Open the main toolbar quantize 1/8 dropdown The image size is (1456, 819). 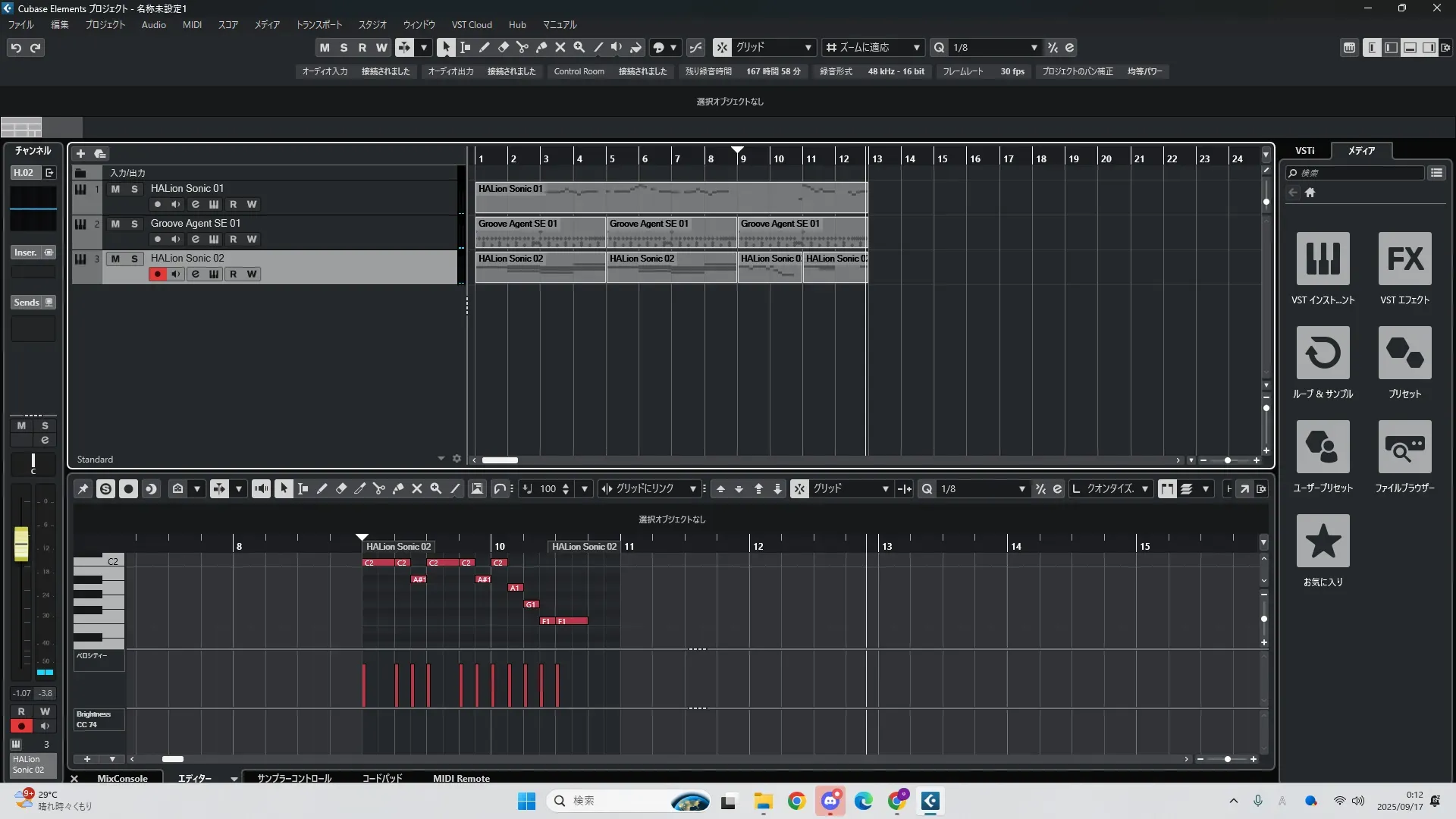pos(1034,48)
